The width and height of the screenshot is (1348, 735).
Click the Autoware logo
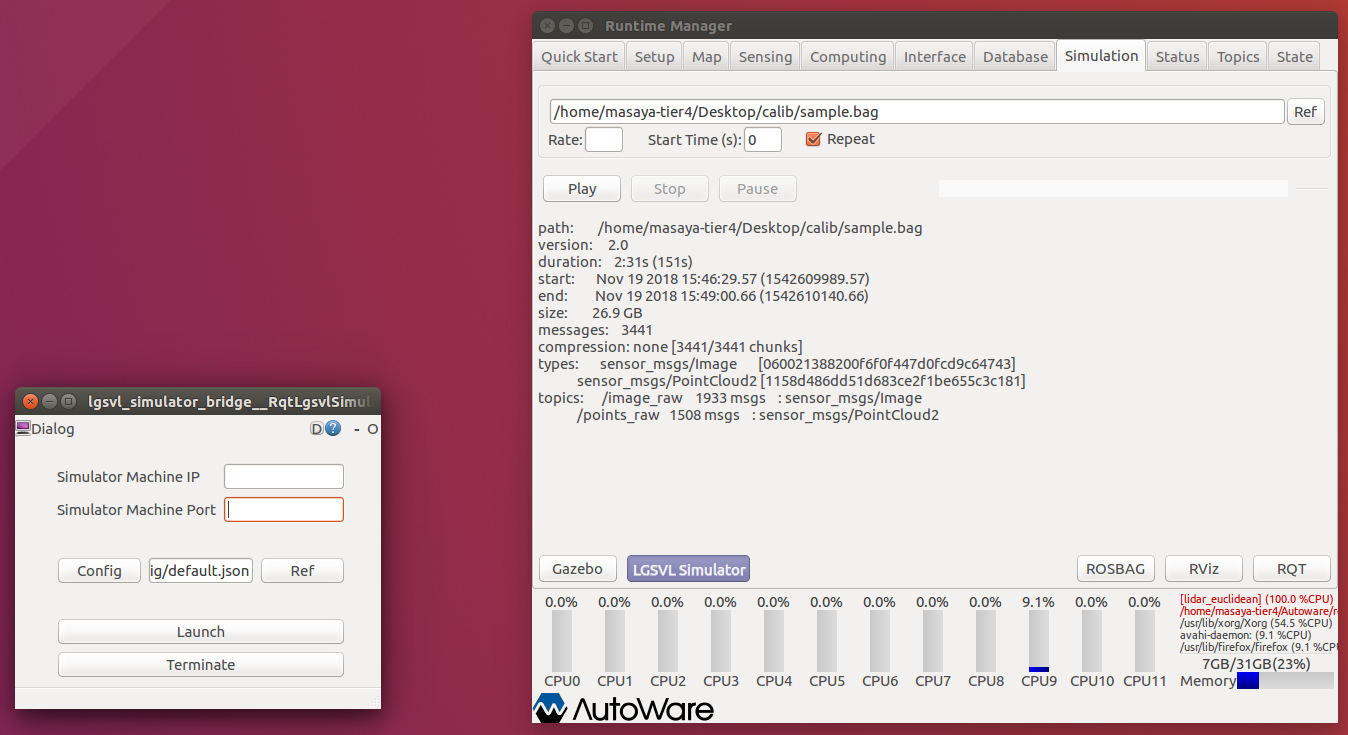(622, 708)
